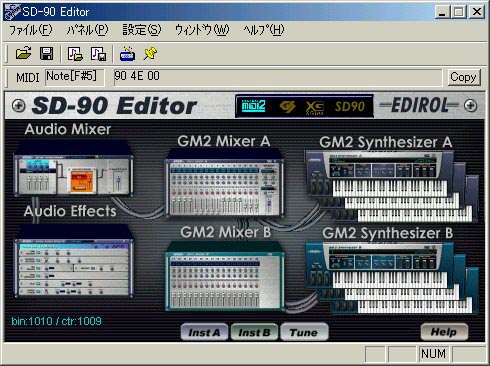490x366 pixels.
Task: Click the MIDI Note[F#5] field
Action: pyautogui.click(x=75, y=77)
